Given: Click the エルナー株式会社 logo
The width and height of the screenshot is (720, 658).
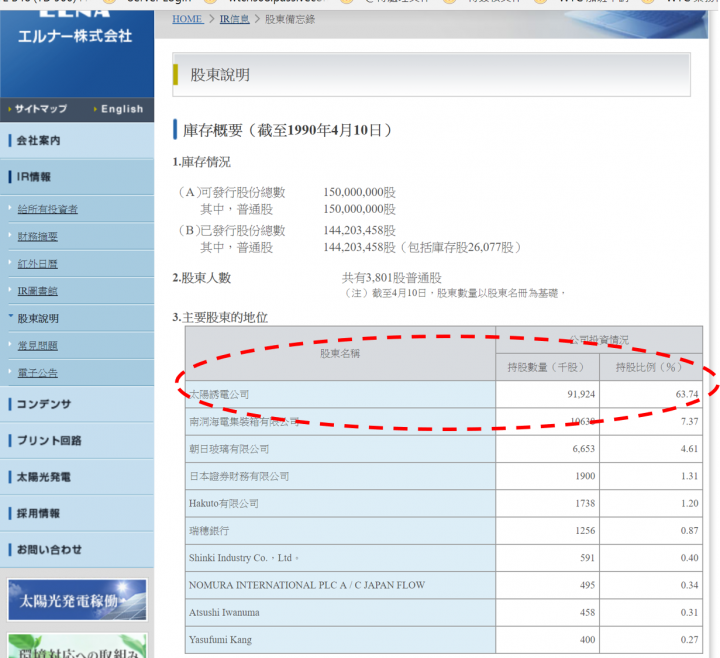Looking at the screenshot, I should click(x=75, y=36).
